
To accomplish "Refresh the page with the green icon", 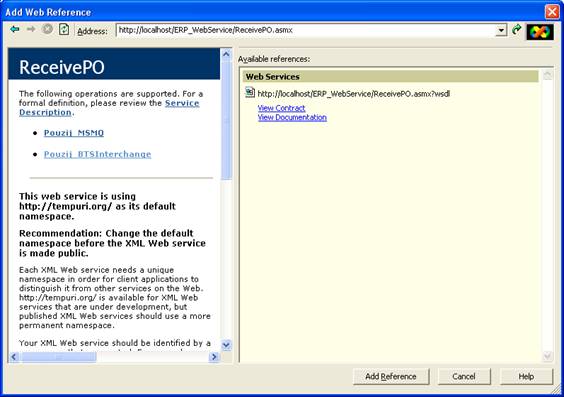I will 64,29.
